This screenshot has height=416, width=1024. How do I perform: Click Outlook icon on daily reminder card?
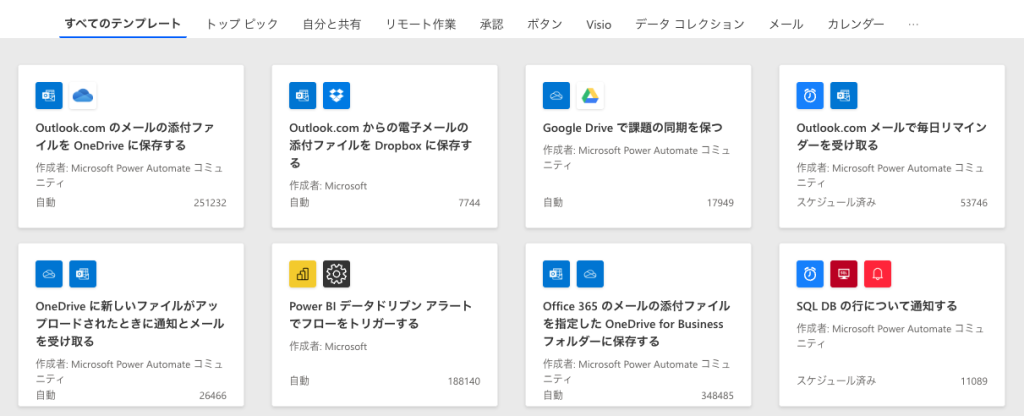coord(844,95)
